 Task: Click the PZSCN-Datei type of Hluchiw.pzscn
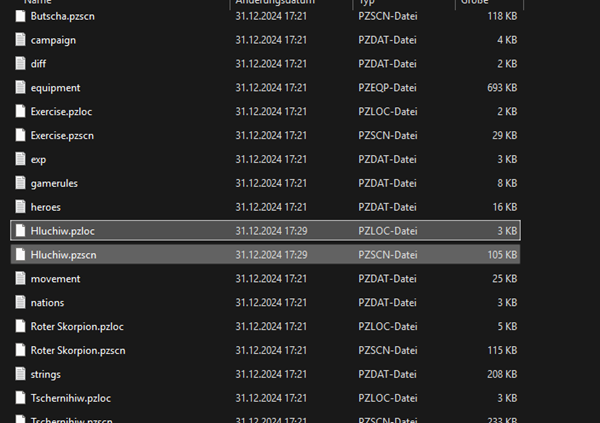[388, 255]
